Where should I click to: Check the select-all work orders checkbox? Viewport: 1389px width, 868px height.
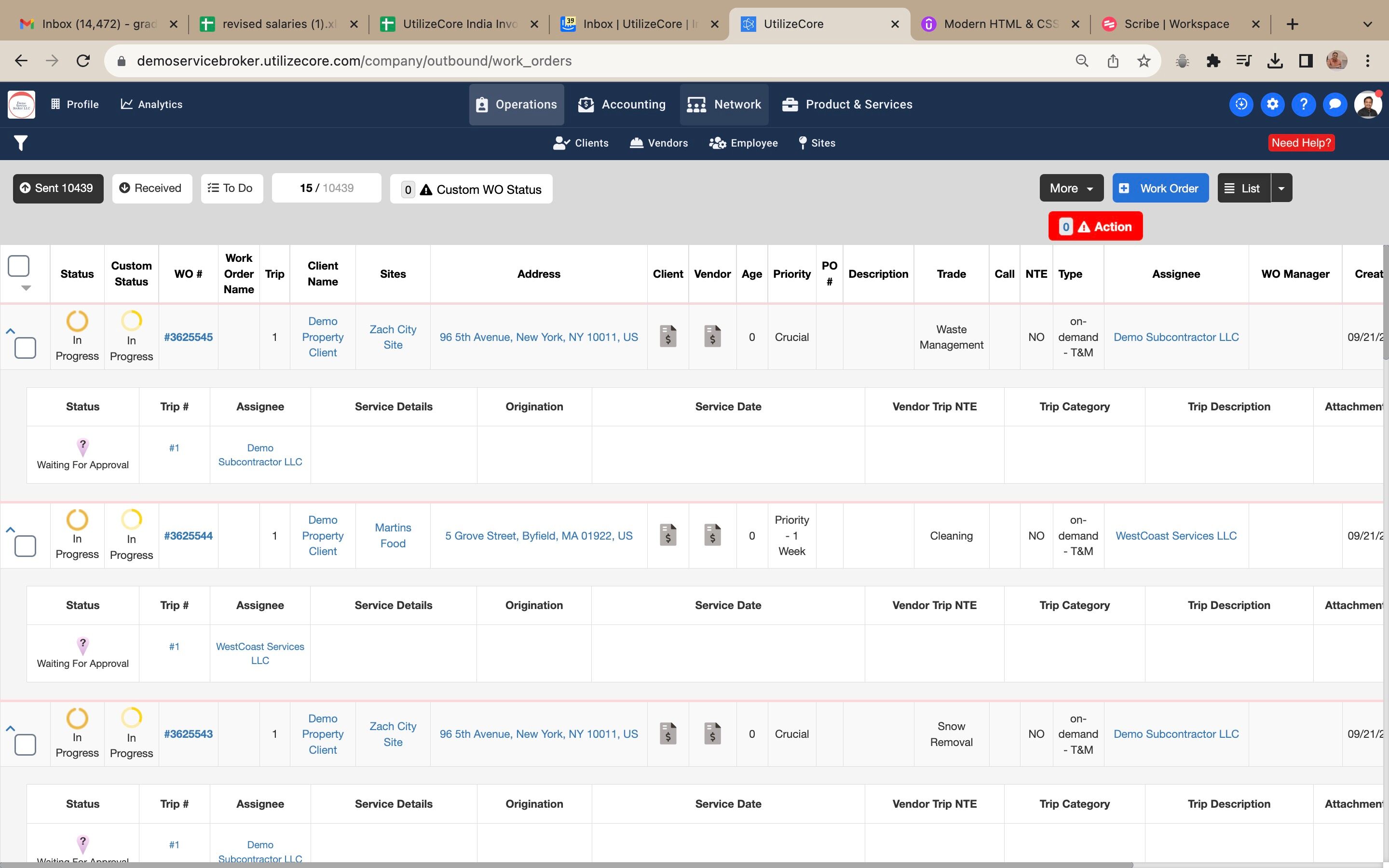pyautogui.click(x=18, y=266)
